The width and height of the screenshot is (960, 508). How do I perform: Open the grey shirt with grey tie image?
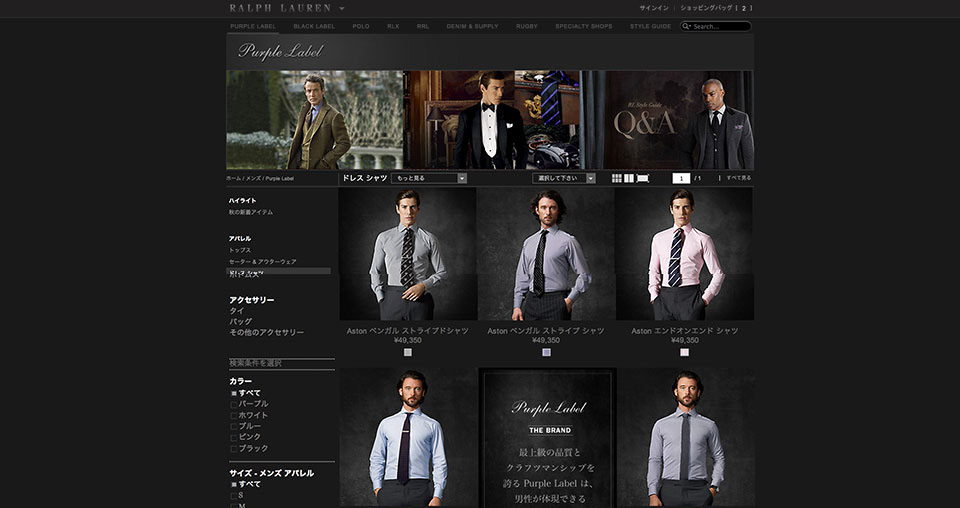(x=686, y=437)
